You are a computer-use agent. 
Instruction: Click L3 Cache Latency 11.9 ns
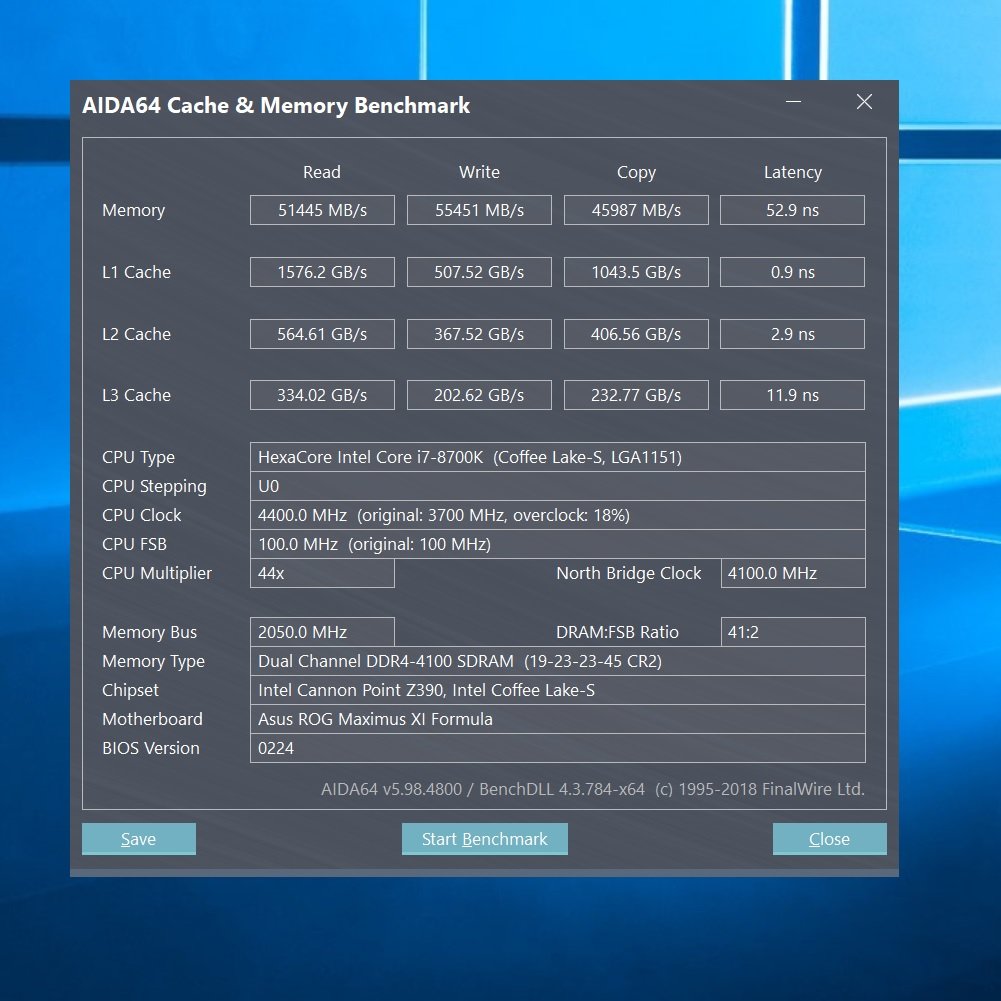[792, 395]
